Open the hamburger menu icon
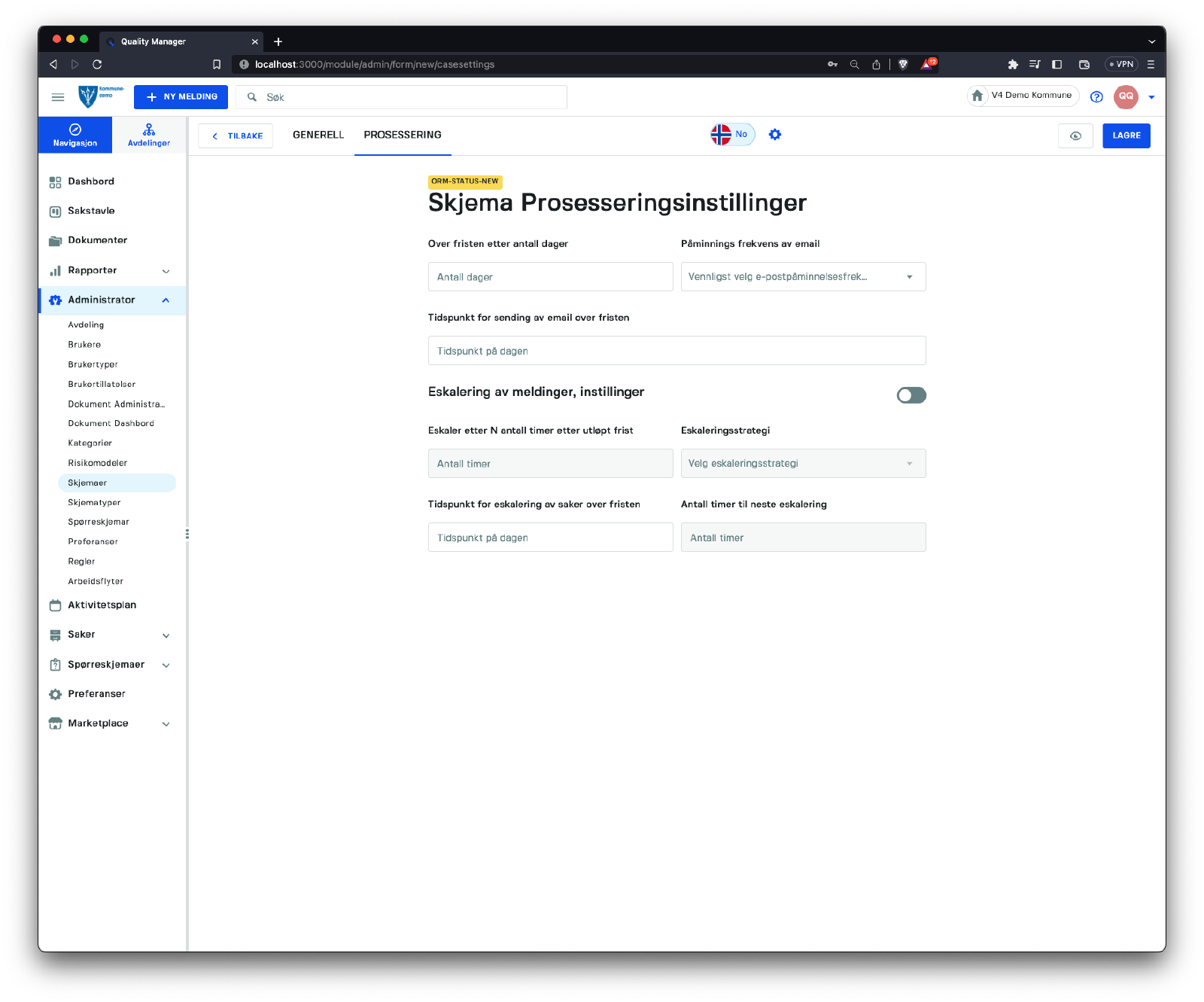 point(58,97)
